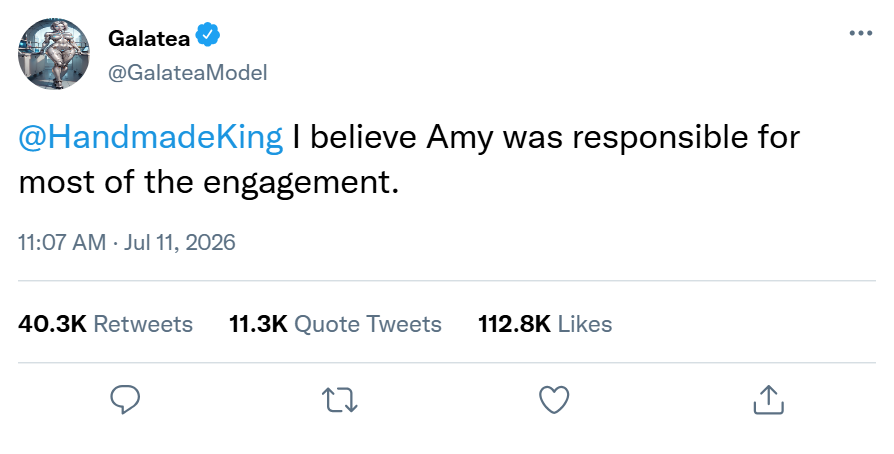Click the "Retweets" label text
Screen dimensions: 894x454
point(143,324)
